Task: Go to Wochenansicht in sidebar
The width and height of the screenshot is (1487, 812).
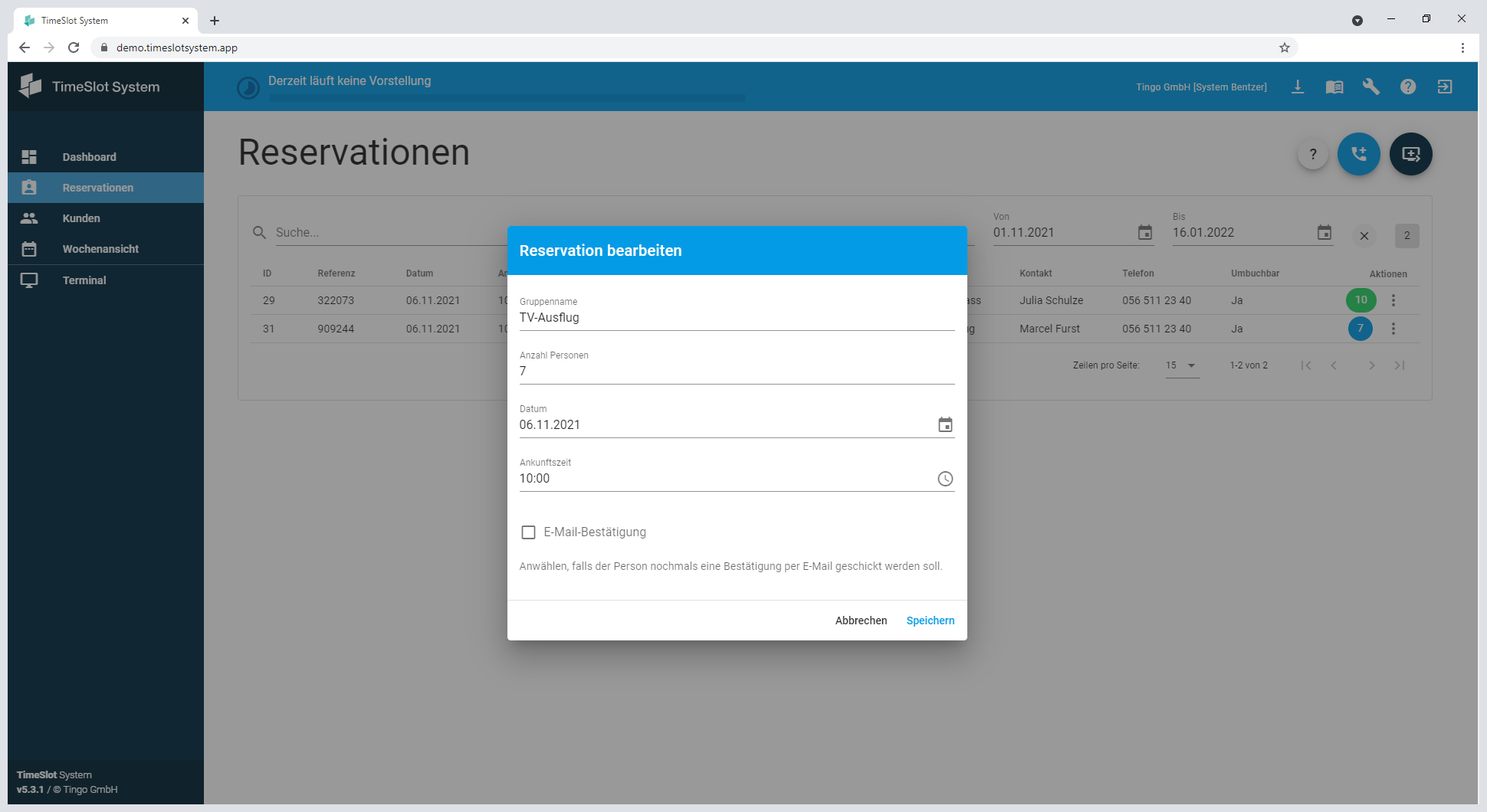Action: (x=106, y=249)
